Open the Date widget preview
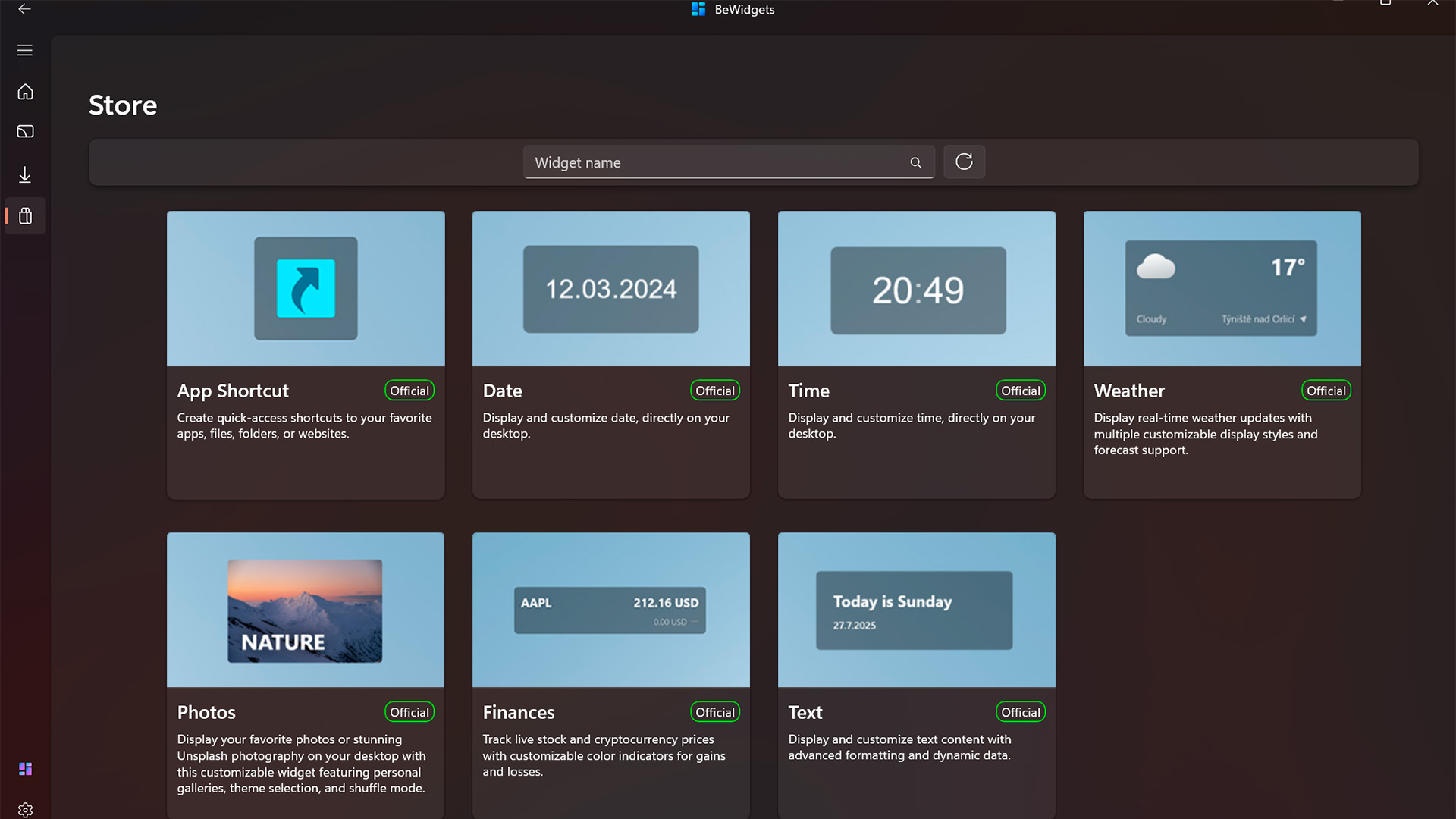1456x819 pixels. pos(610,289)
